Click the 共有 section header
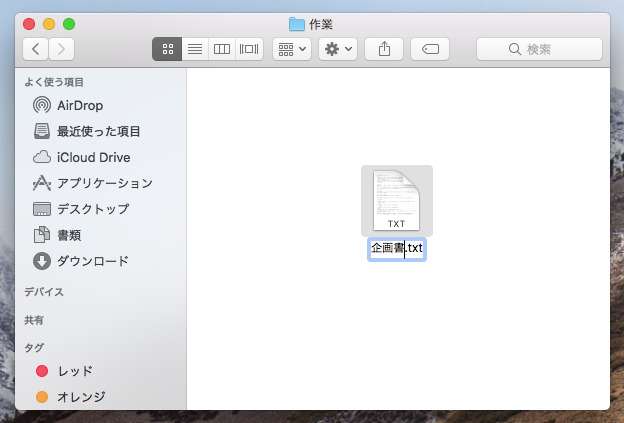This screenshot has width=624, height=423. [x=34, y=320]
